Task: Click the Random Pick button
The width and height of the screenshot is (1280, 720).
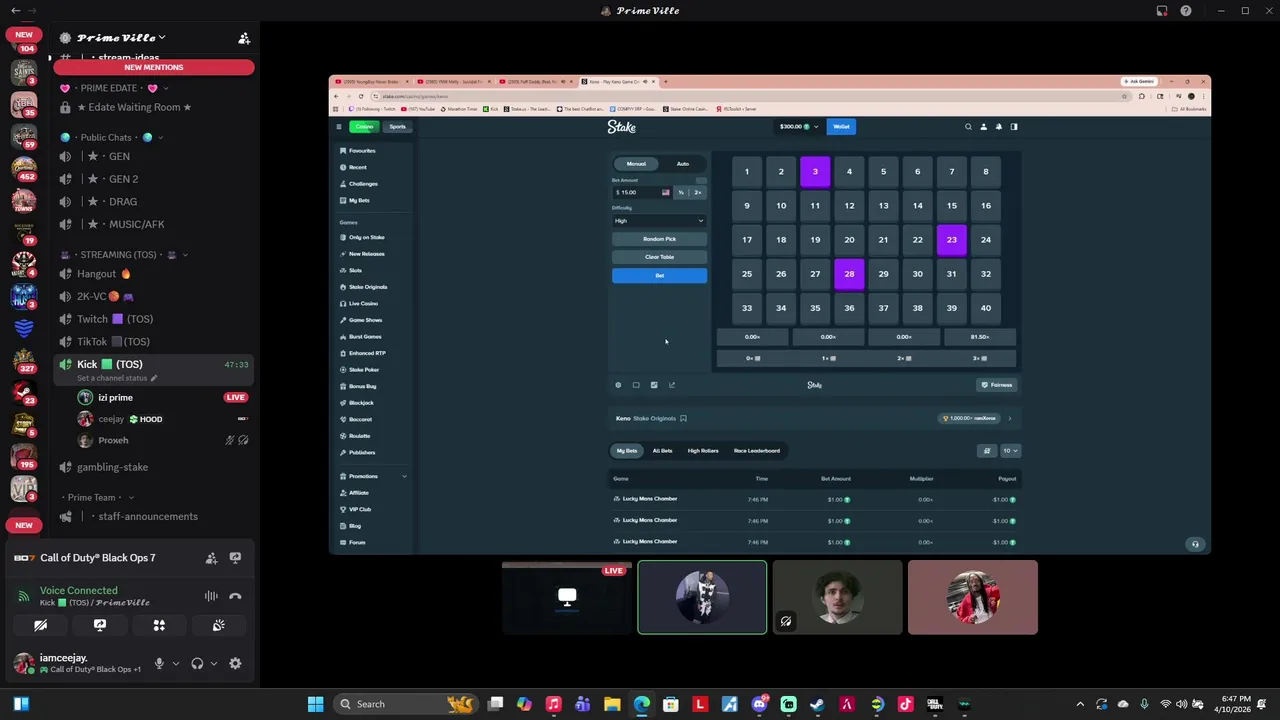Action: point(659,239)
